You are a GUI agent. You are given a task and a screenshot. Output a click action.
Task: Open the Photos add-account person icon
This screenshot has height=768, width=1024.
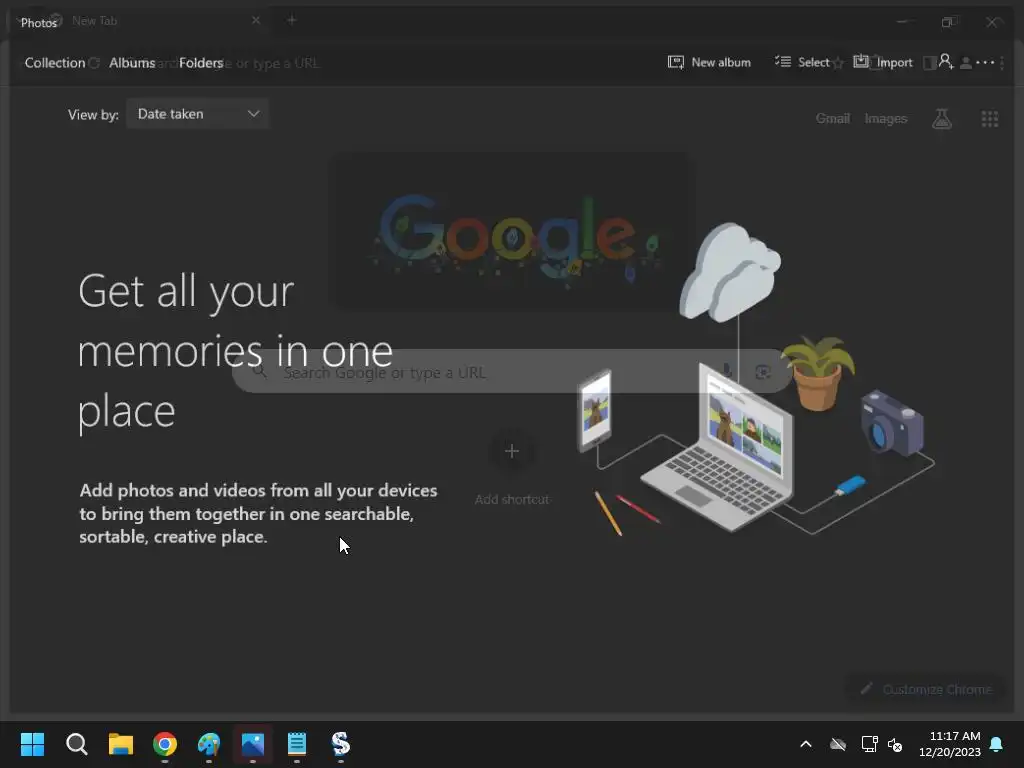[x=946, y=63]
